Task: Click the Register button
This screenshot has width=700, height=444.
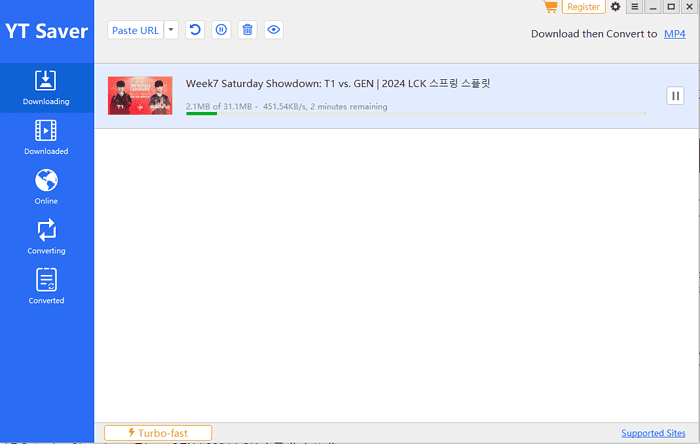Action: pyautogui.click(x=584, y=7)
